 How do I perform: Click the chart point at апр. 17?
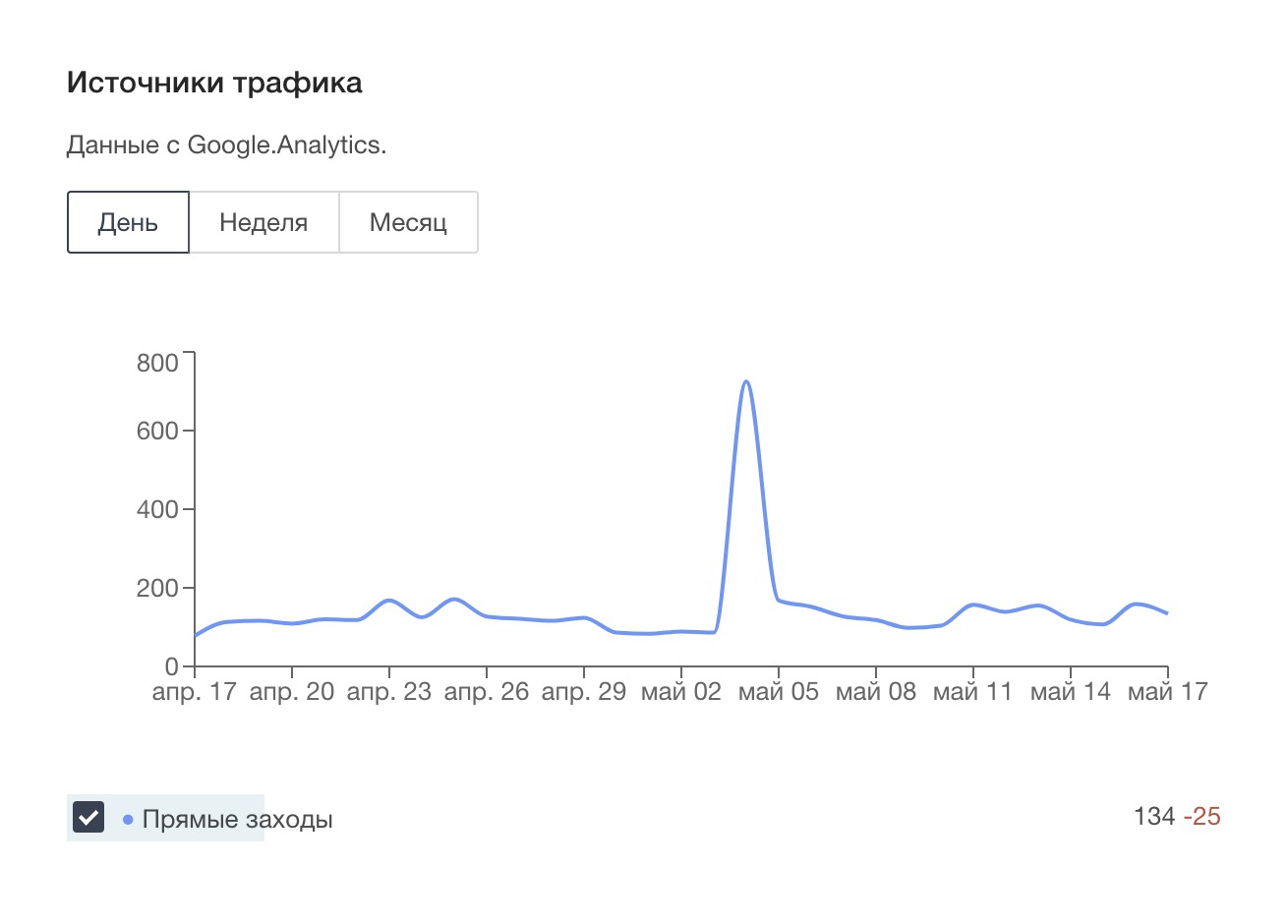[x=196, y=636]
